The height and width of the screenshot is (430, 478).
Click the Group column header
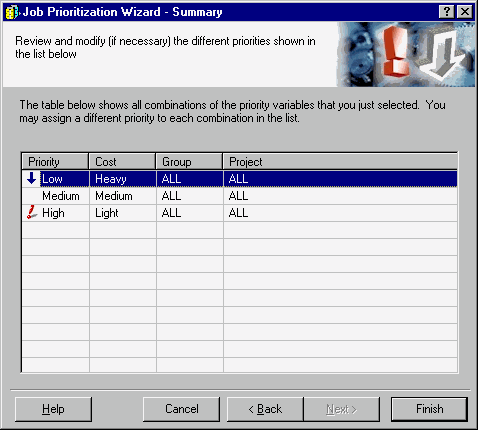click(189, 162)
